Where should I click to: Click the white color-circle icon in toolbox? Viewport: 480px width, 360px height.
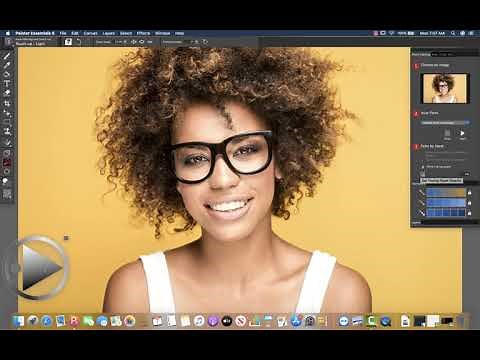(x=6, y=181)
